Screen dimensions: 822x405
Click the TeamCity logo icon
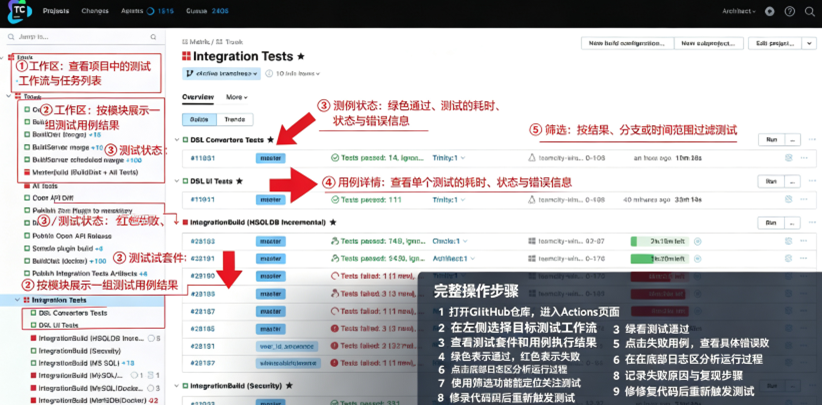[19, 13]
